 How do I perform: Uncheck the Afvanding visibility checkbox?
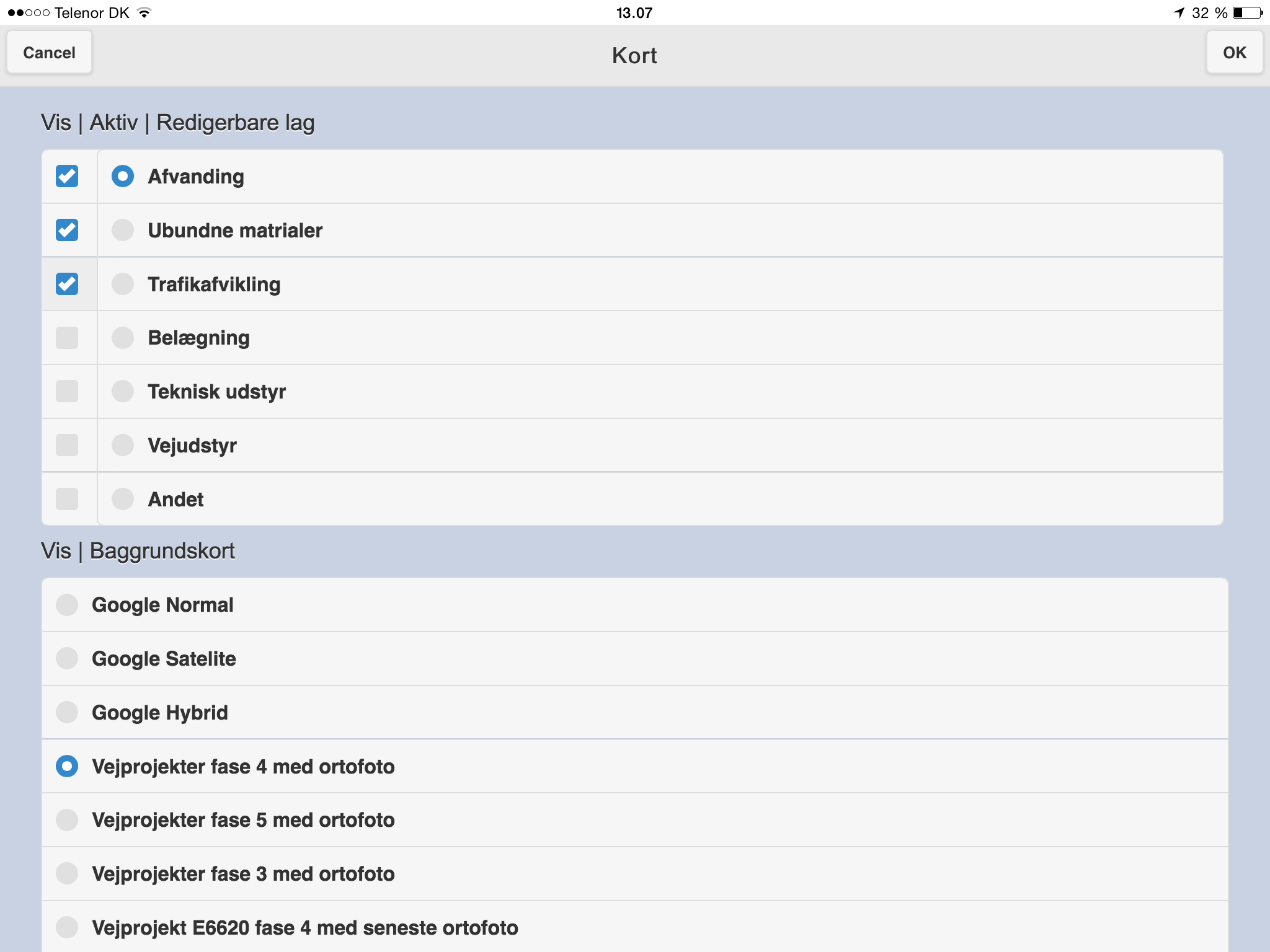tap(67, 177)
